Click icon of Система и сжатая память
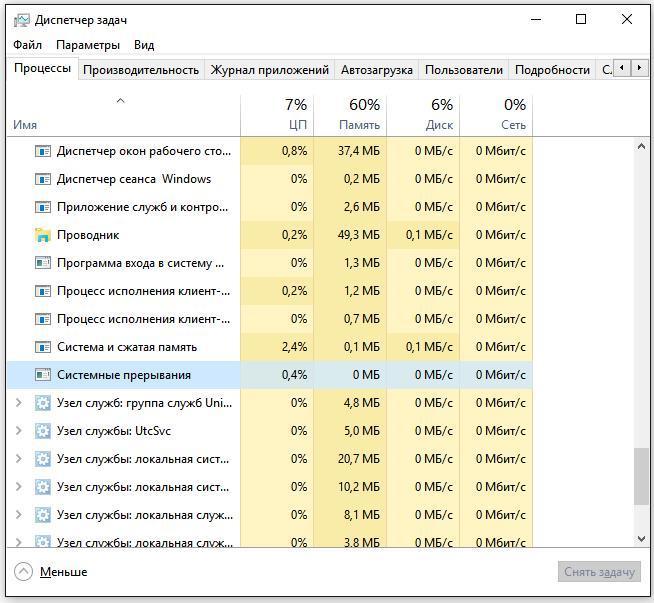 [x=43, y=347]
